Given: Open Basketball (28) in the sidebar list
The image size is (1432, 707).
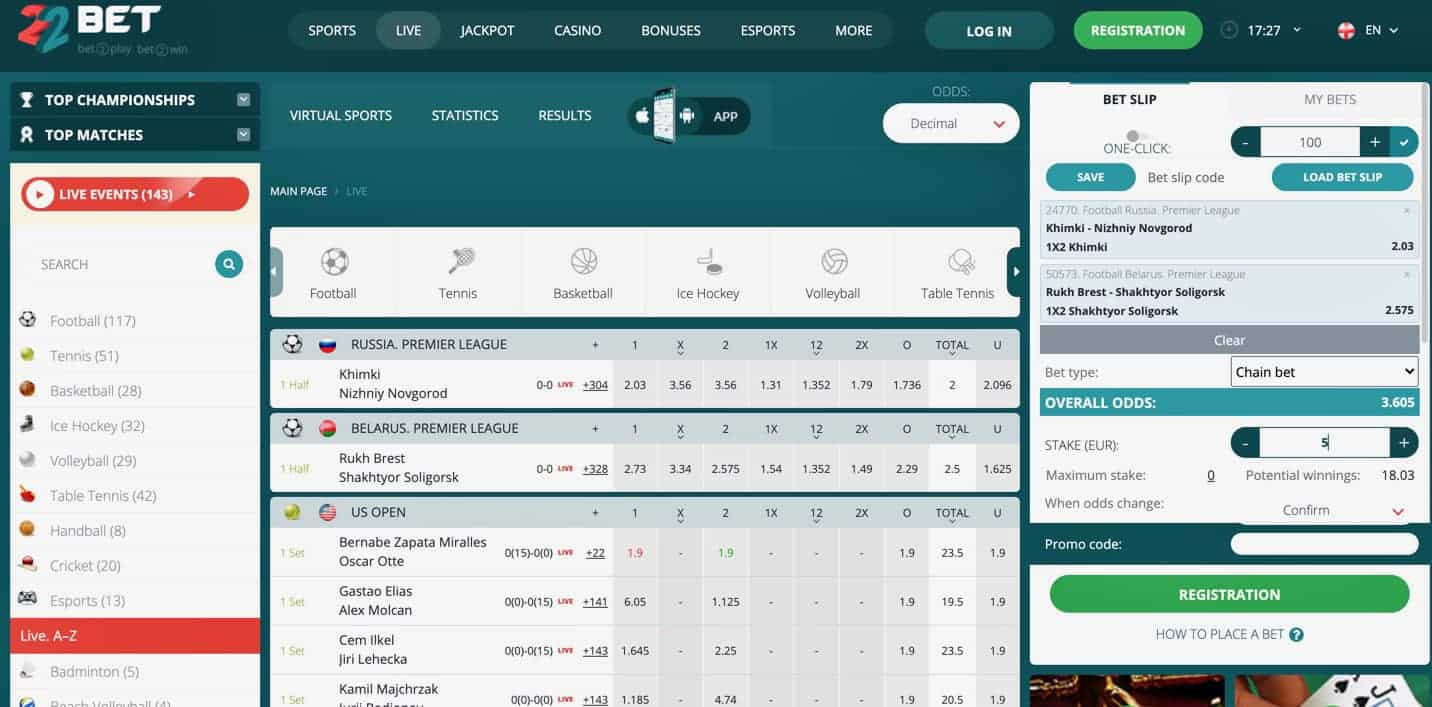Looking at the screenshot, I should [x=95, y=391].
